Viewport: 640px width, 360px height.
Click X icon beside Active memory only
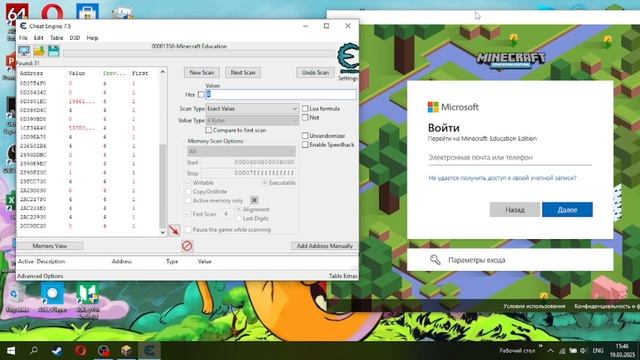click(x=254, y=200)
